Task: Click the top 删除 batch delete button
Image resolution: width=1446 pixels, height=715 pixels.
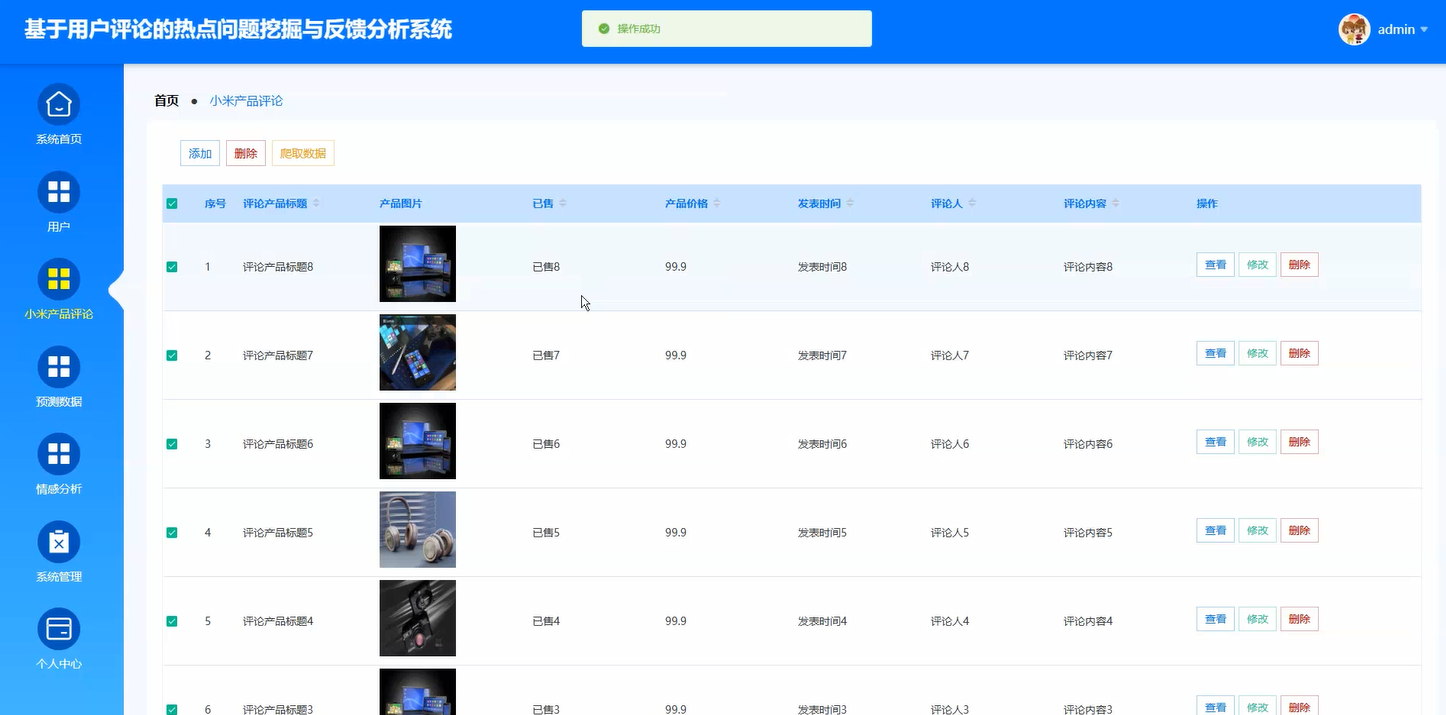Action: (246, 153)
